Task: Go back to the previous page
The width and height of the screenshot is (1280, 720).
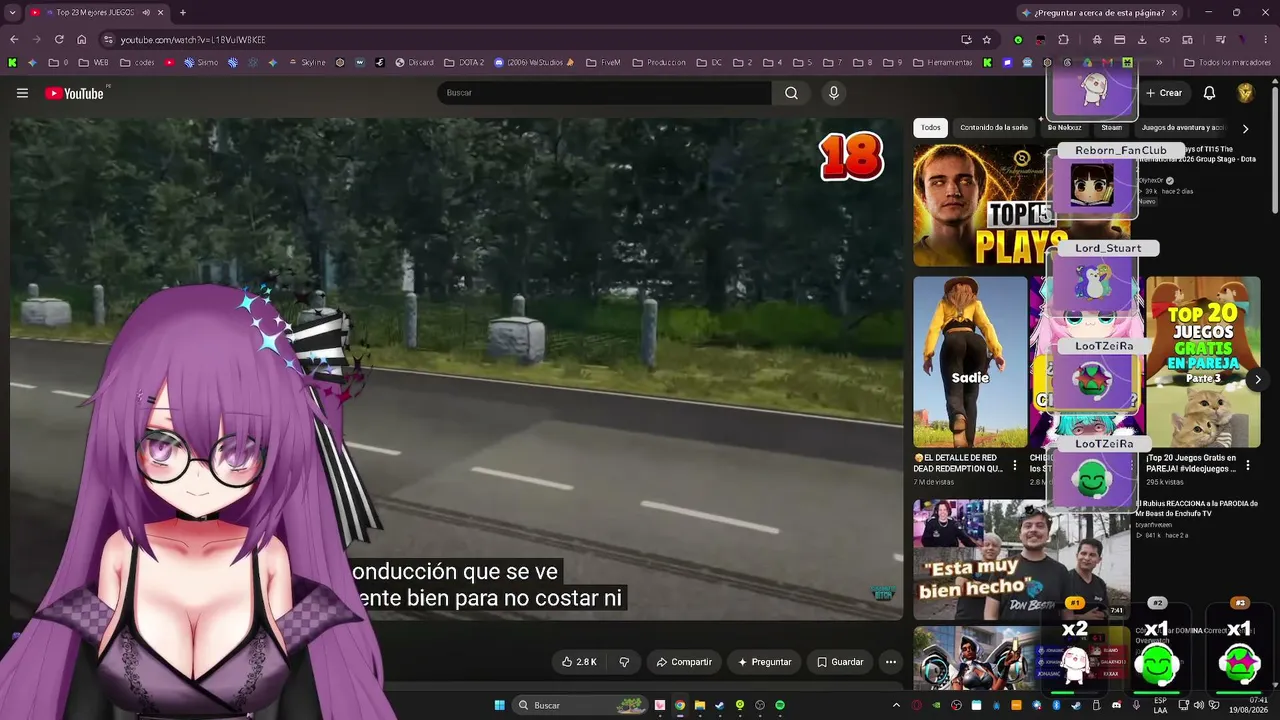Action: [x=14, y=39]
